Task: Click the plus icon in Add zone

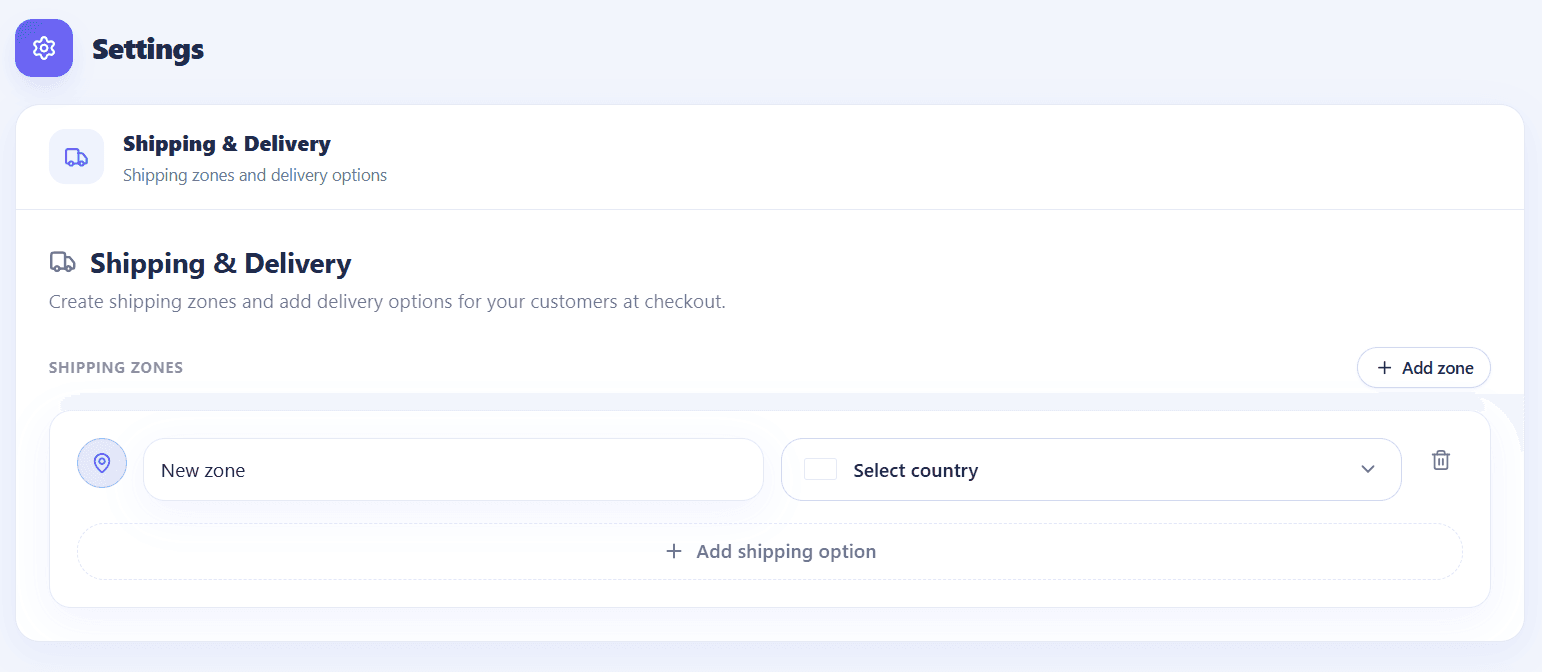Action: pos(1384,368)
